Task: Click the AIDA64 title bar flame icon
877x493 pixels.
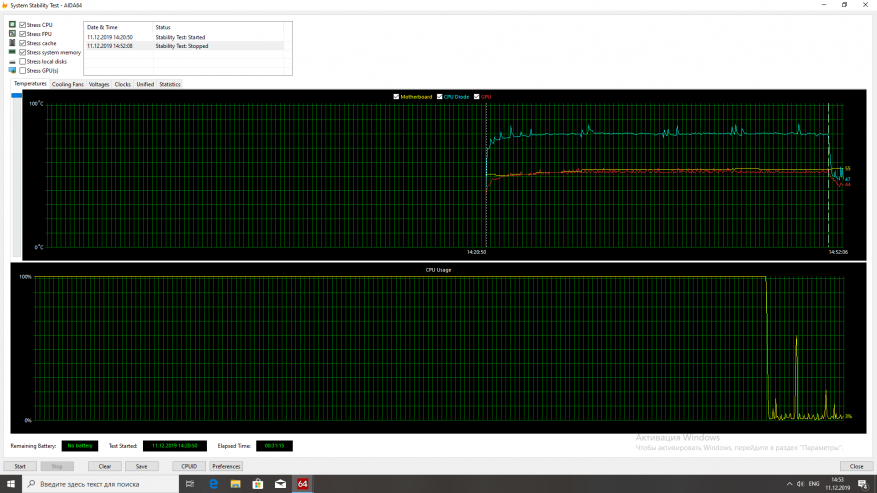Action: [x=5, y=5]
